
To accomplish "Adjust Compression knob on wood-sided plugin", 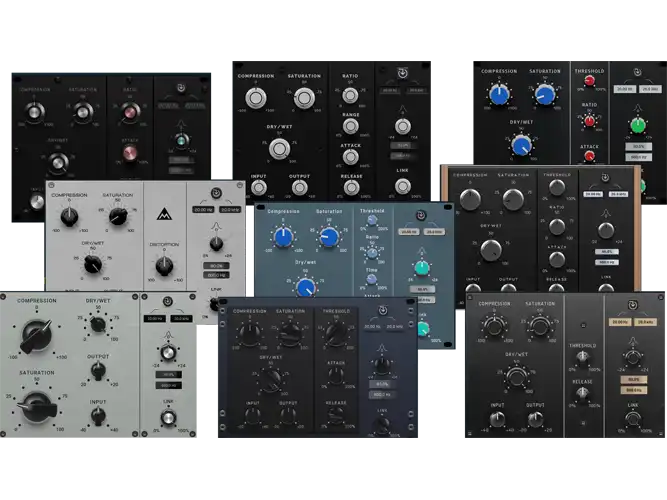I will (470, 200).
